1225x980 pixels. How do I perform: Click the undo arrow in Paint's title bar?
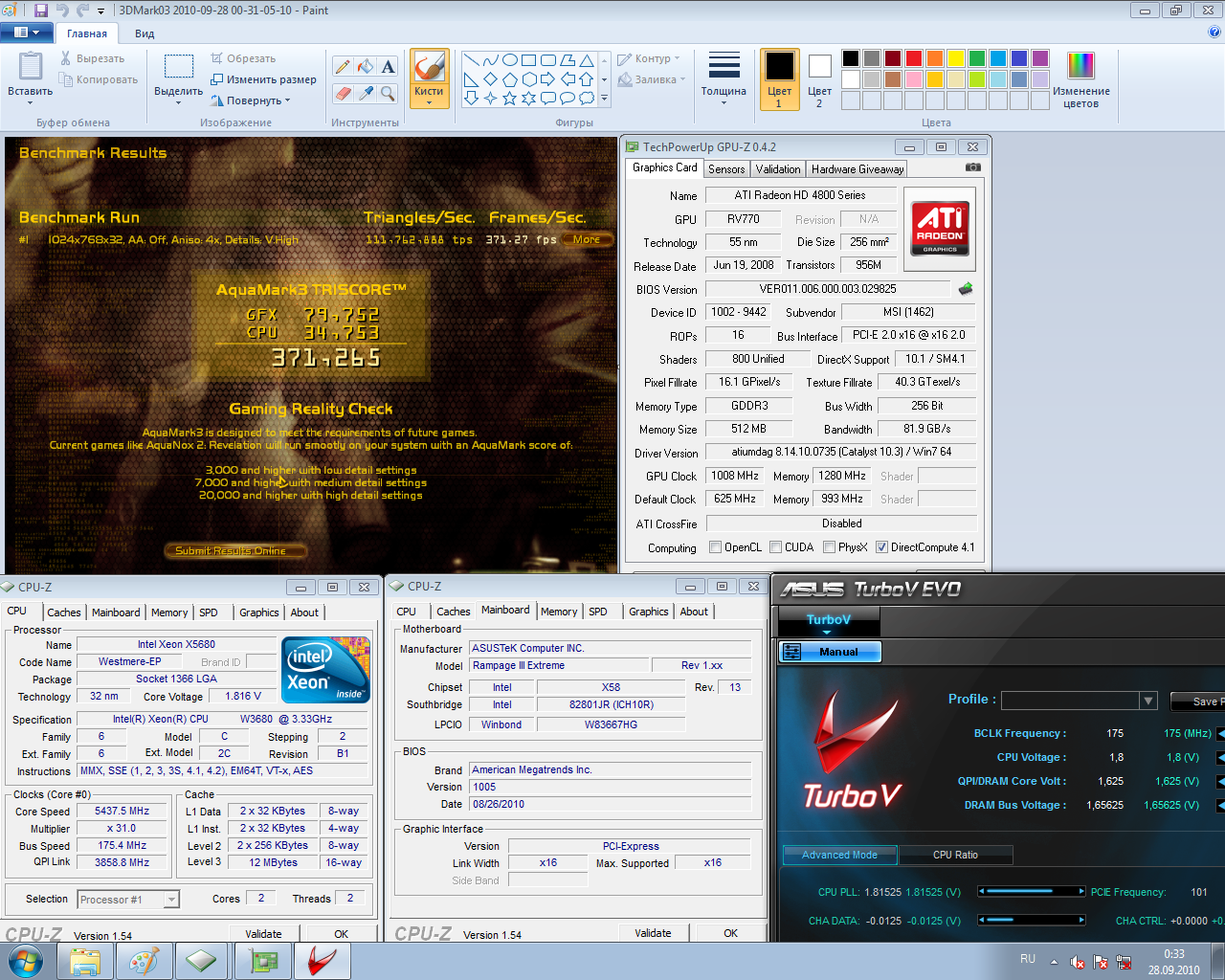(x=63, y=11)
